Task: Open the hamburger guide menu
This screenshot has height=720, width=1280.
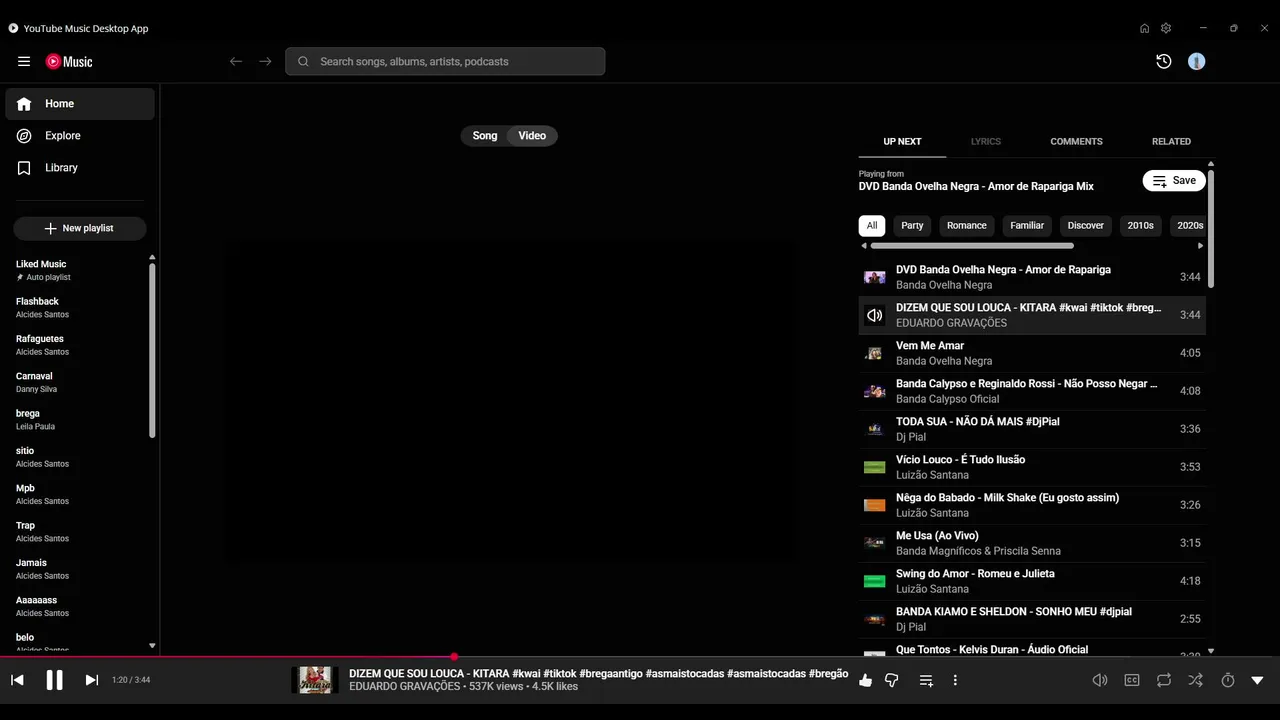Action: [x=24, y=61]
